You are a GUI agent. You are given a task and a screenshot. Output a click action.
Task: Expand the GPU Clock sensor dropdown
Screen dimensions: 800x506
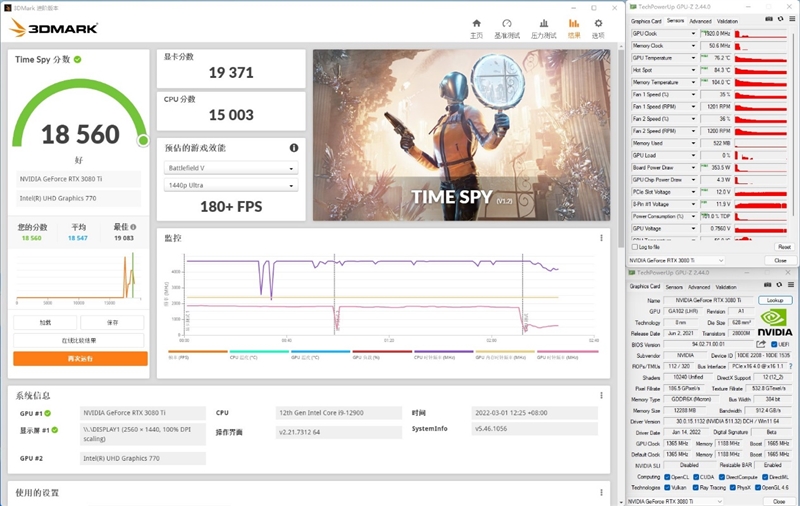pyautogui.click(x=693, y=34)
